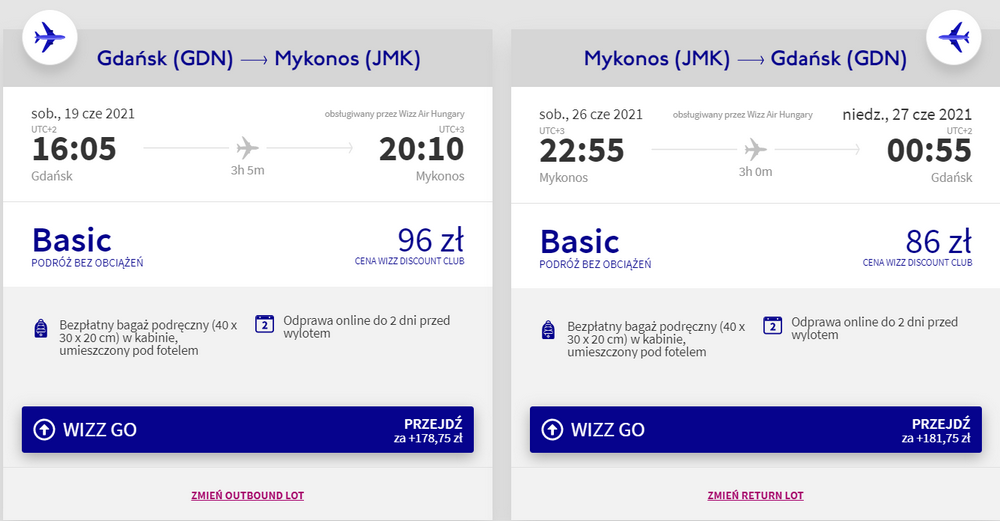This screenshot has height=521, width=1000.
Task: Click the Gdańsk (GDN) to Mykonos (JMK) header
Action: click(x=258, y=59)
